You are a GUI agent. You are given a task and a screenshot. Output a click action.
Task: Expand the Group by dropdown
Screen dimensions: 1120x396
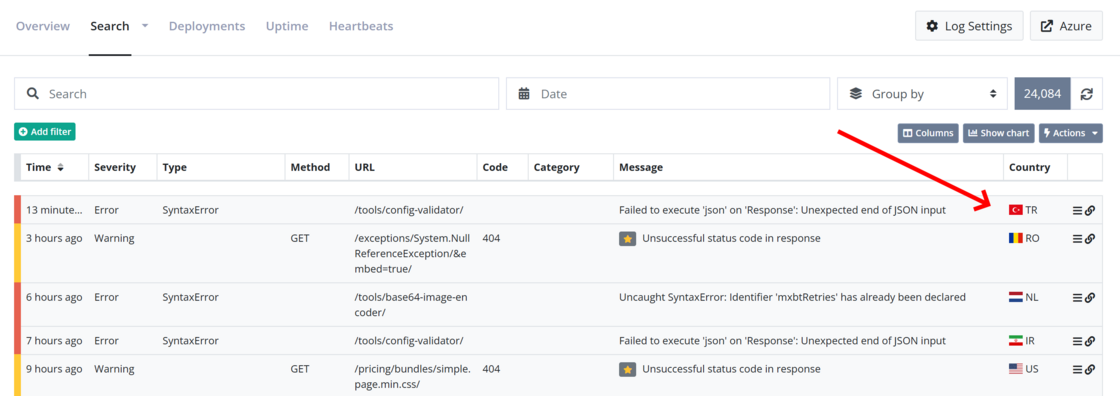(x=922, y=94)
